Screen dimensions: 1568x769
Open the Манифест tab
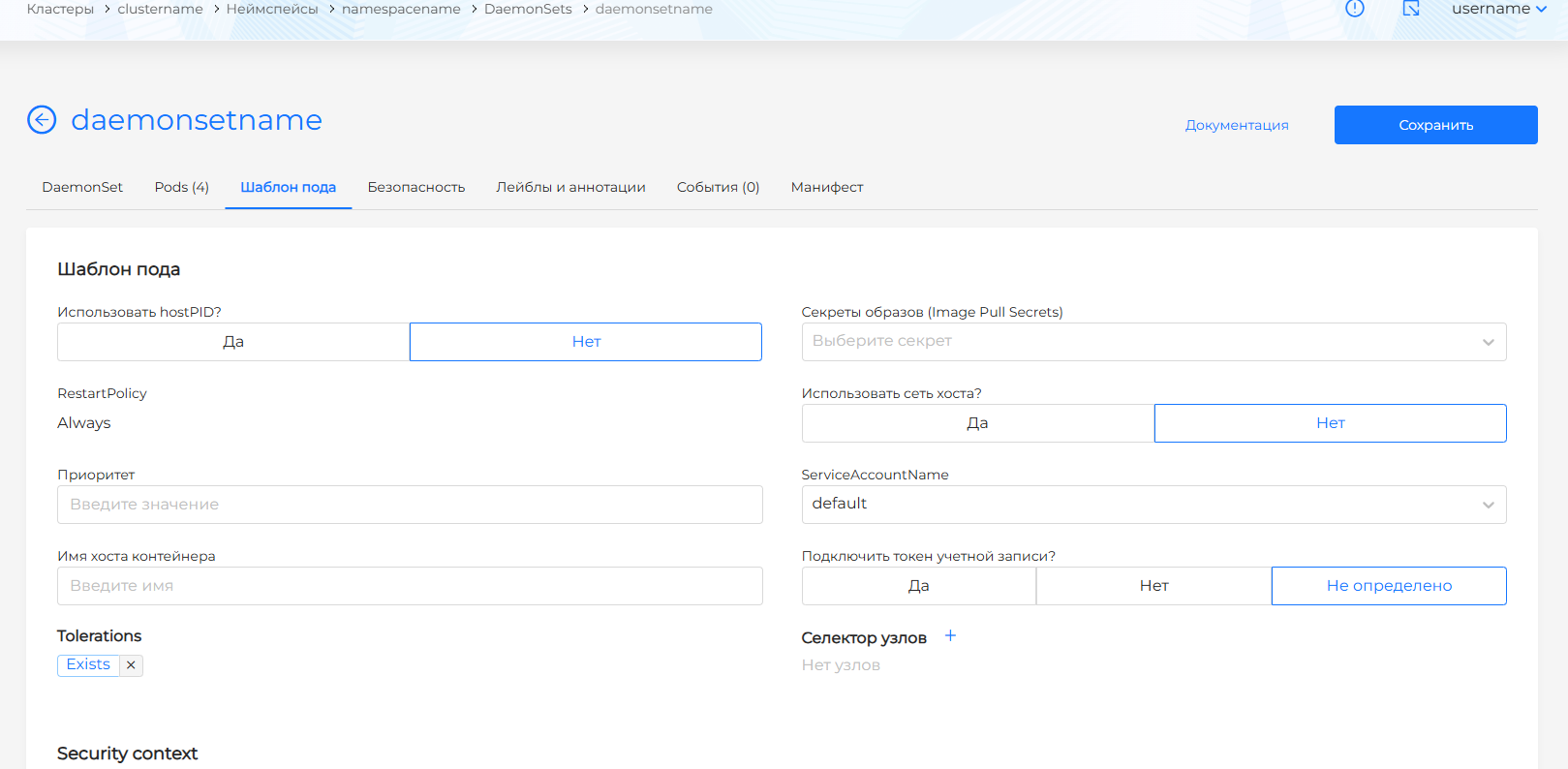(826, 188)
